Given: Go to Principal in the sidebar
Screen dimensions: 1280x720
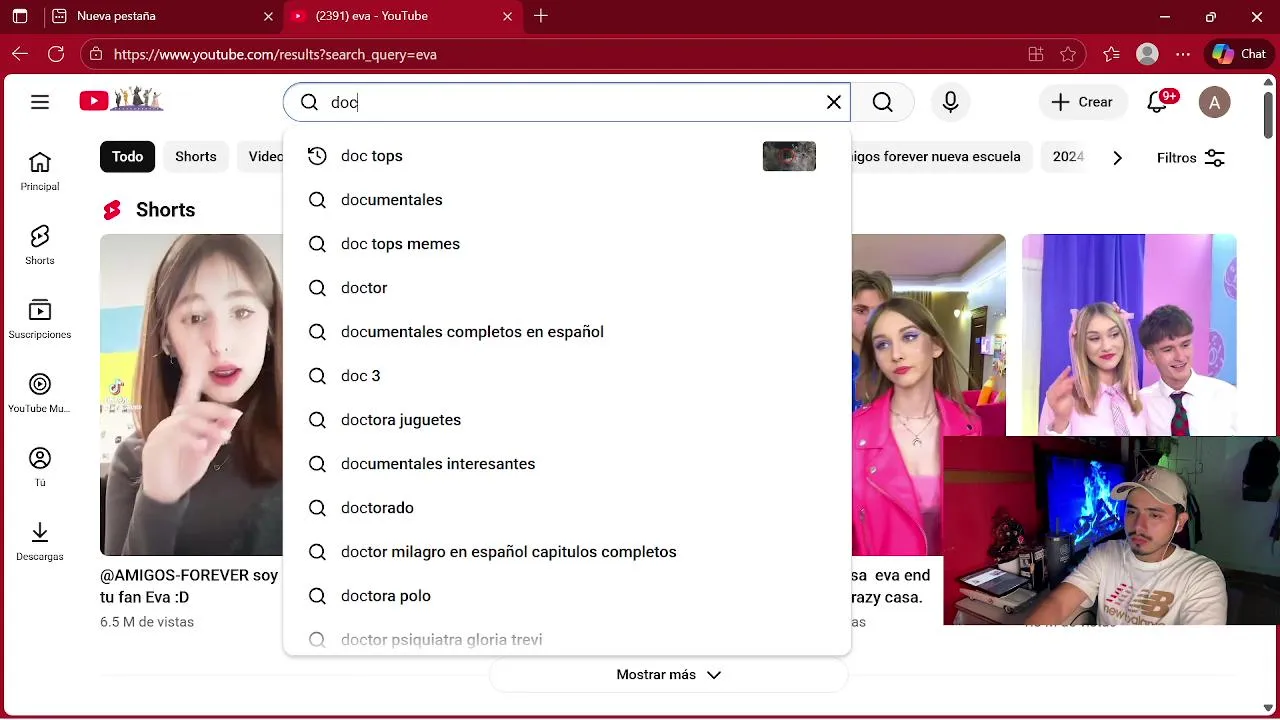Looking at the screenshot, I should (x=40, y=171).
